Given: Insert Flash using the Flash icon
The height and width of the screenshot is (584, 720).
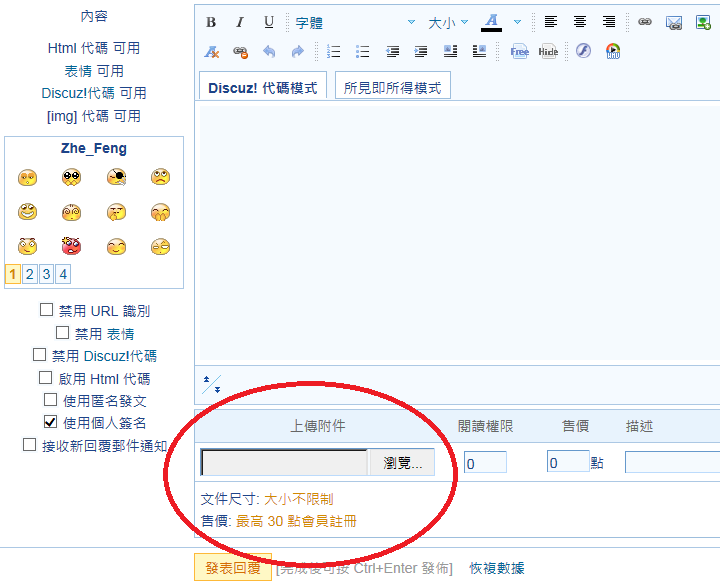Looking at the screenshot, I should (584, 51).
